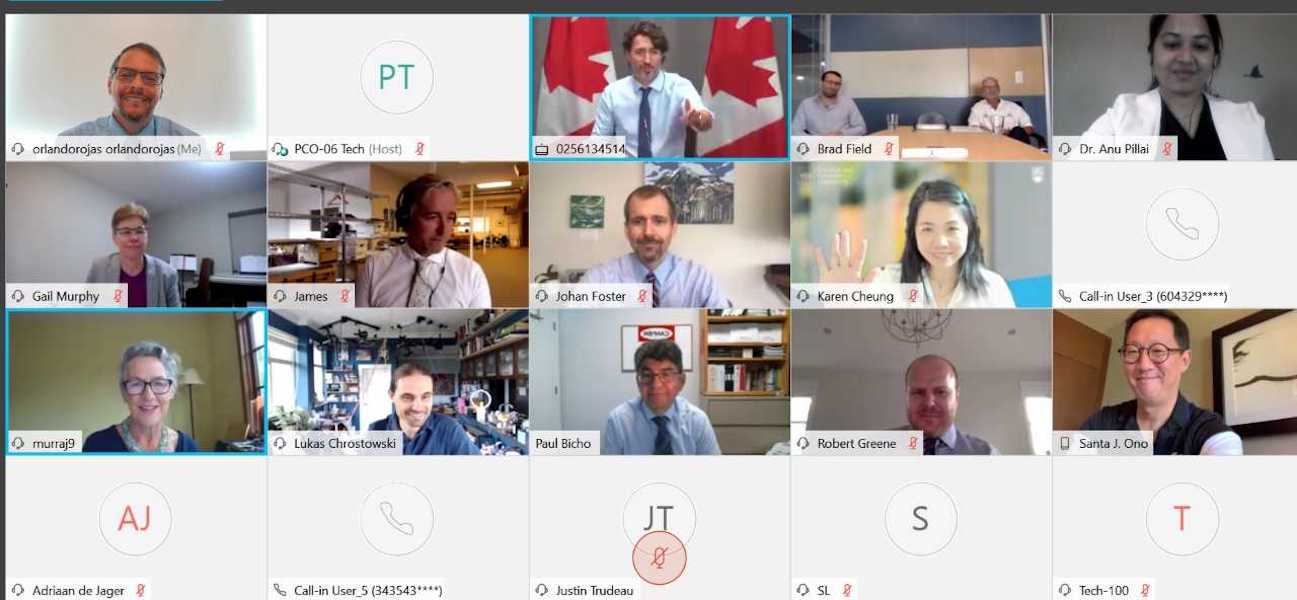
Task: Click the mobile device icon beside Santa J. Ono
Action: click(1065, 443)
